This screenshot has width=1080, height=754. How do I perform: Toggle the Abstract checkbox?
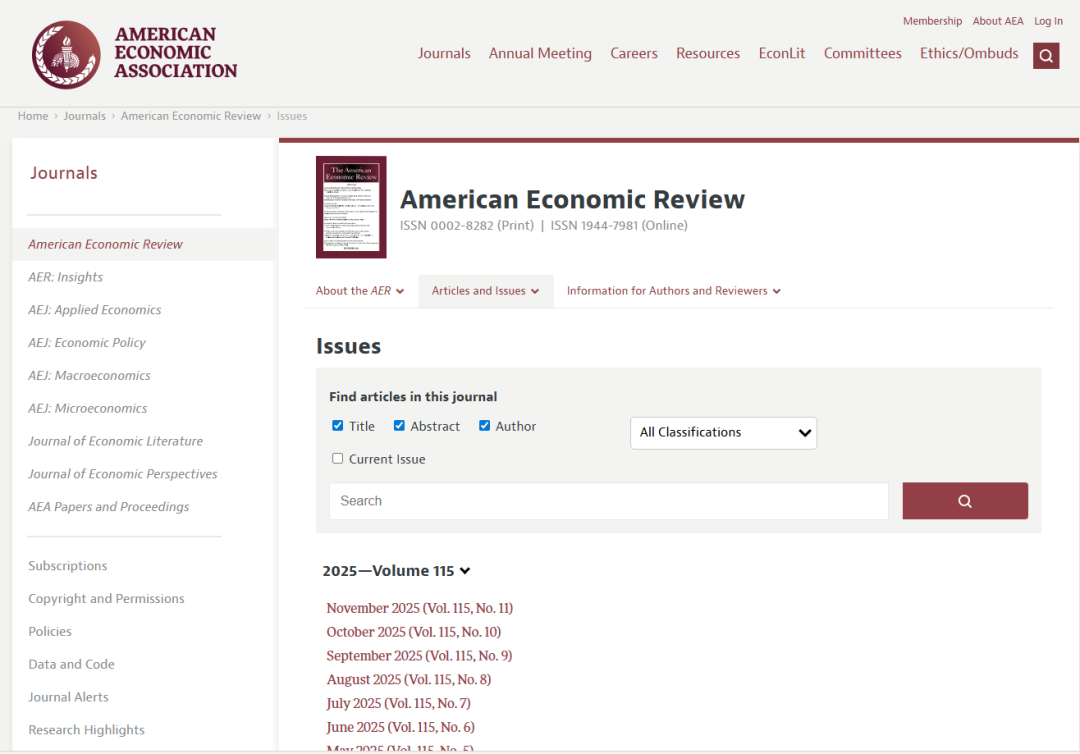coord(399,426)
